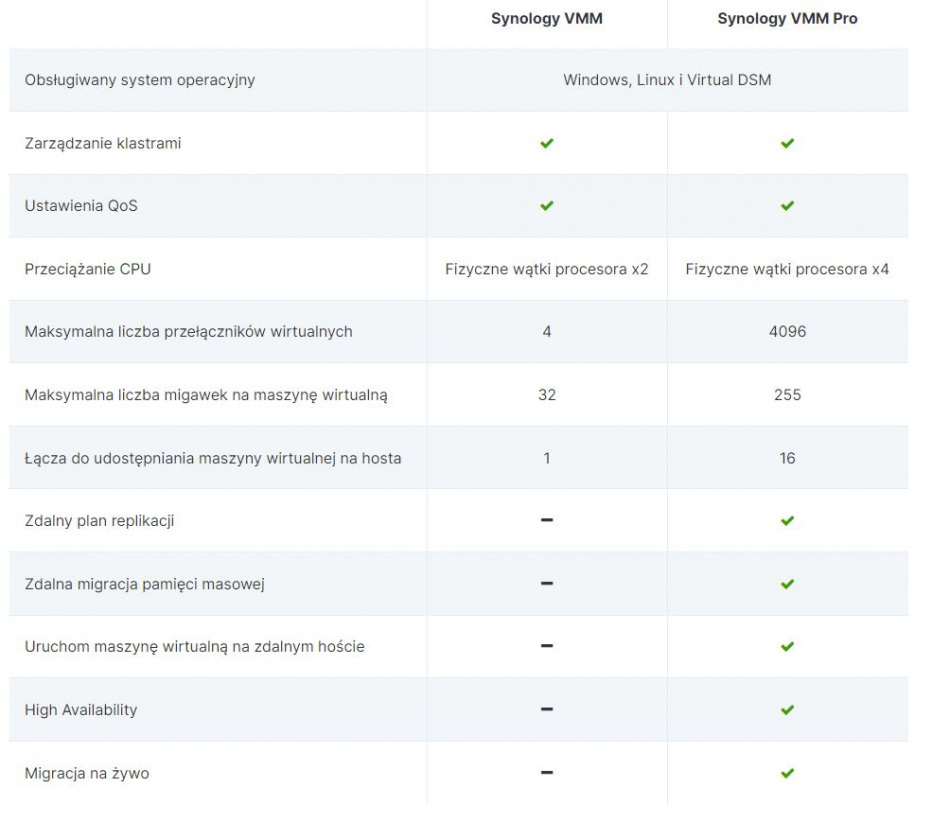Click the VMM dash for High Availability

(x=547, y=709)
